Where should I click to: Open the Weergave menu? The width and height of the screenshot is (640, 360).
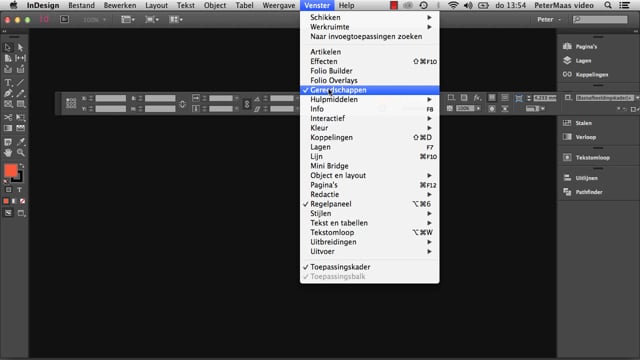click(x=279, y=5)
